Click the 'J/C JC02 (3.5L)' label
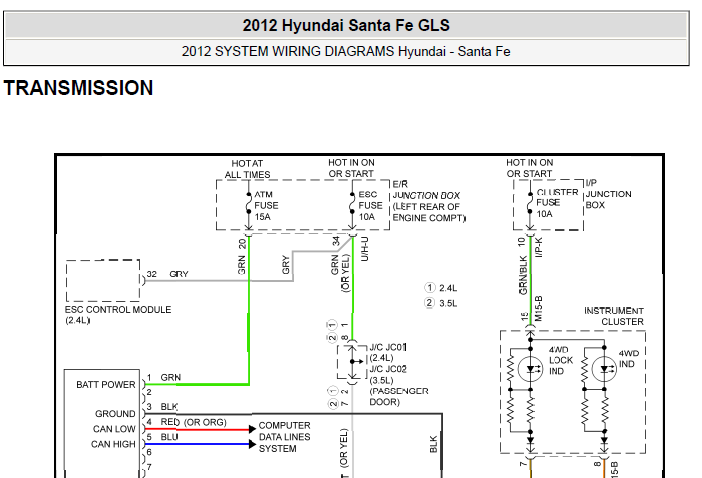The image size is (702, 478). point(388,375)
